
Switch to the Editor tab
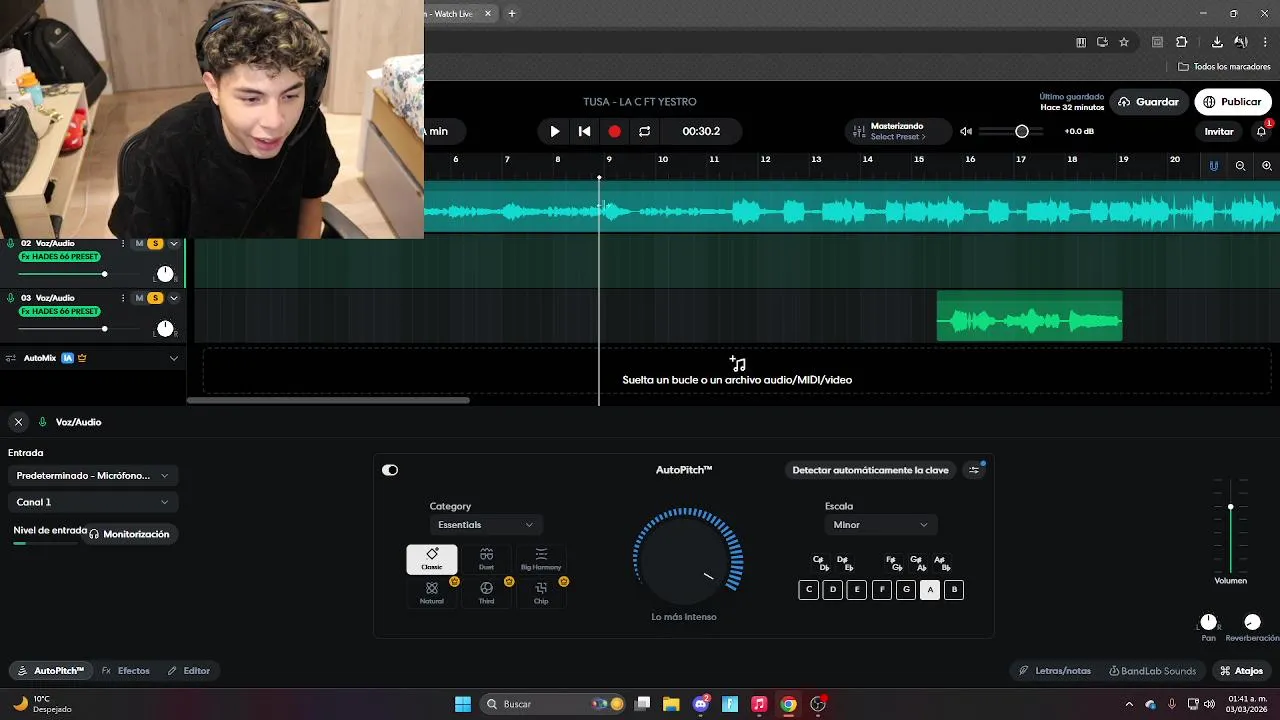click(x=188, y=671)
